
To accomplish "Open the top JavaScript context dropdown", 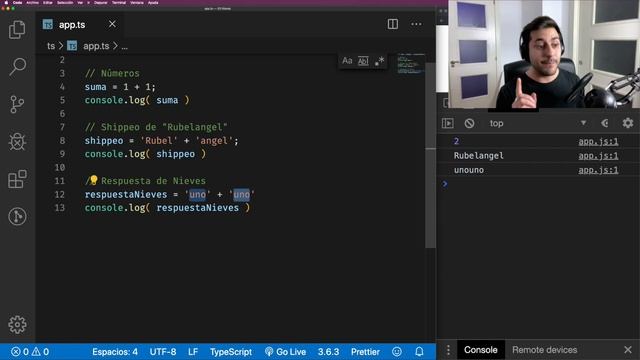I will (x=538, y=123).
